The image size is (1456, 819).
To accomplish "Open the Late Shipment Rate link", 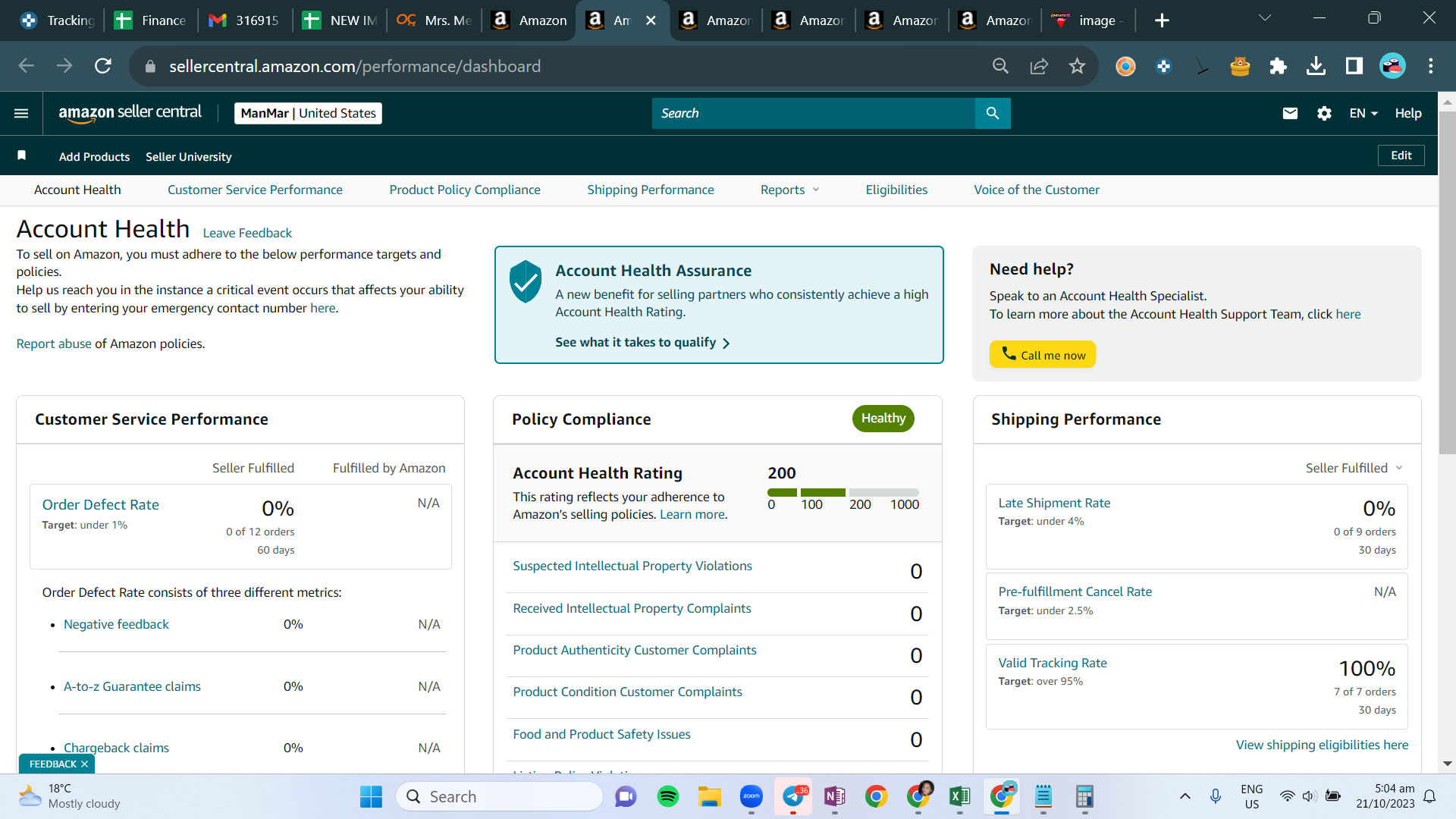I will point(1054,503).
